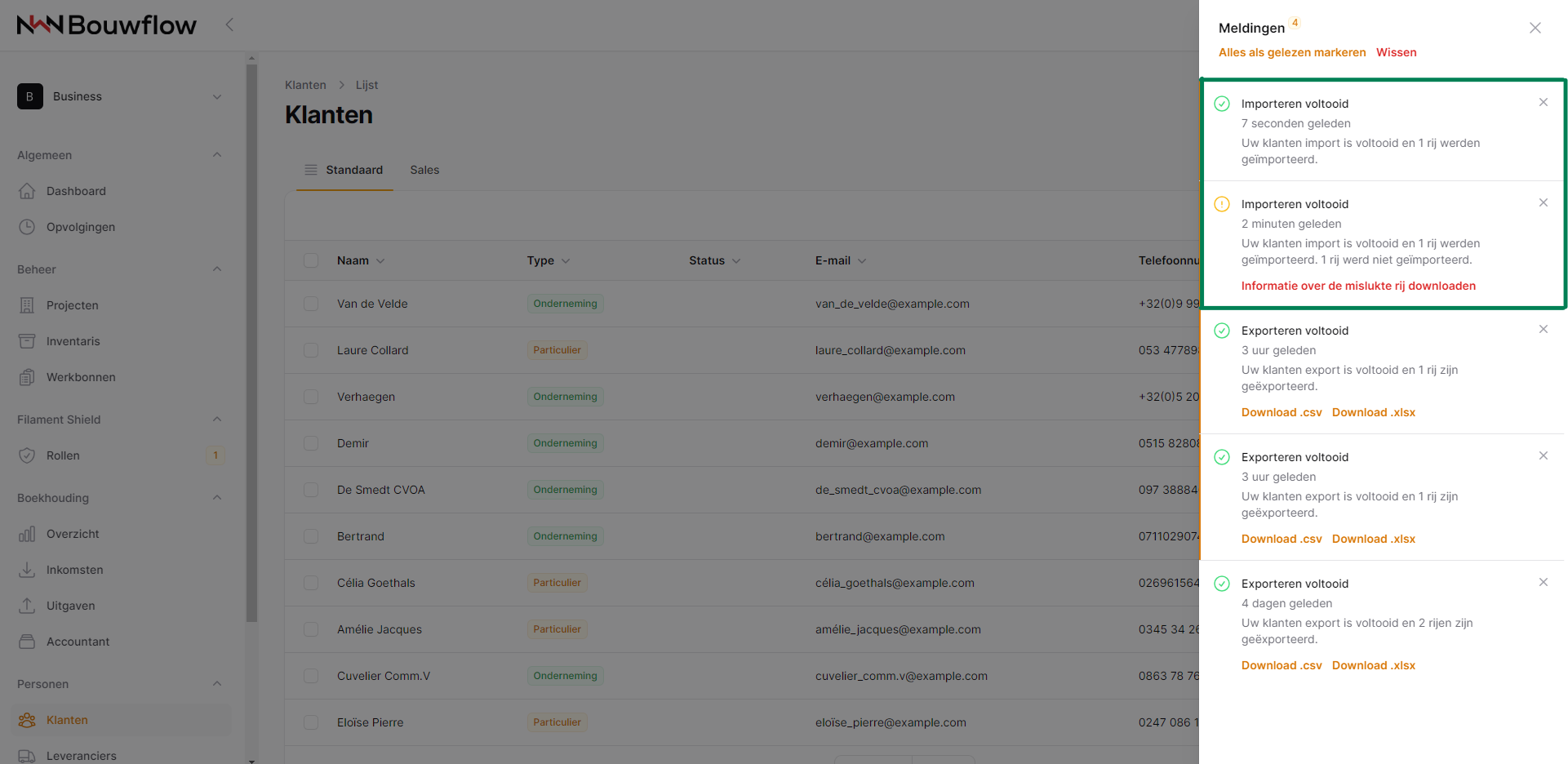Select the Célia Goethals row checkbox
This screenshot has height=764, width=1568.
311,583
